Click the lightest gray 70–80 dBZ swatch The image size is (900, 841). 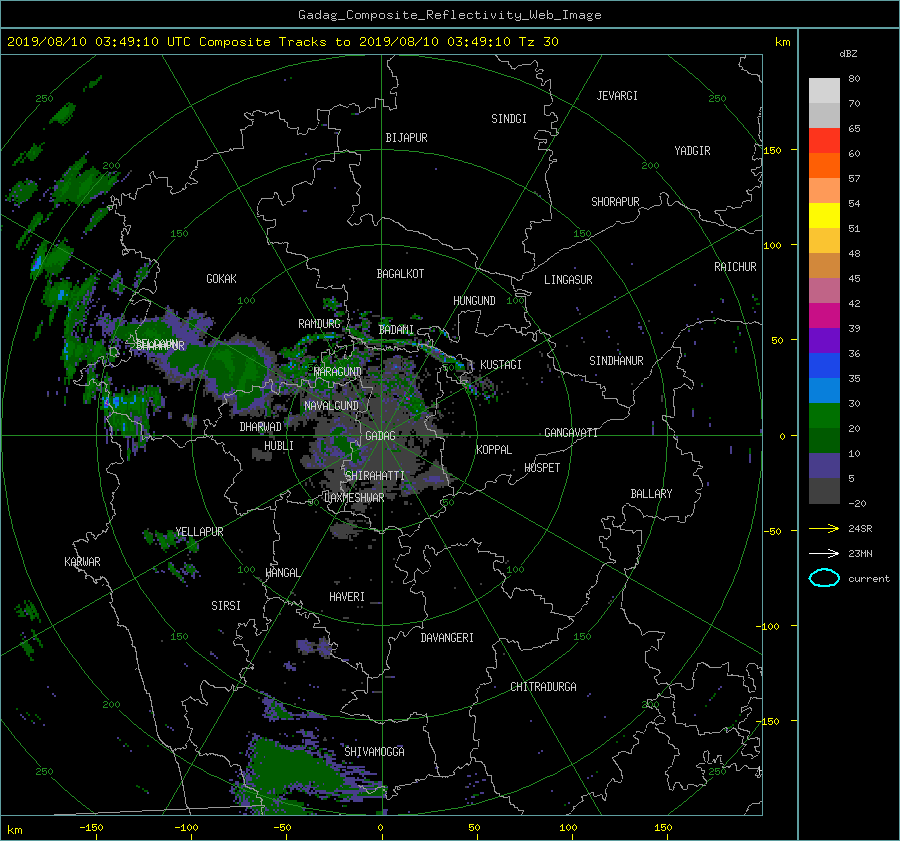824,91
